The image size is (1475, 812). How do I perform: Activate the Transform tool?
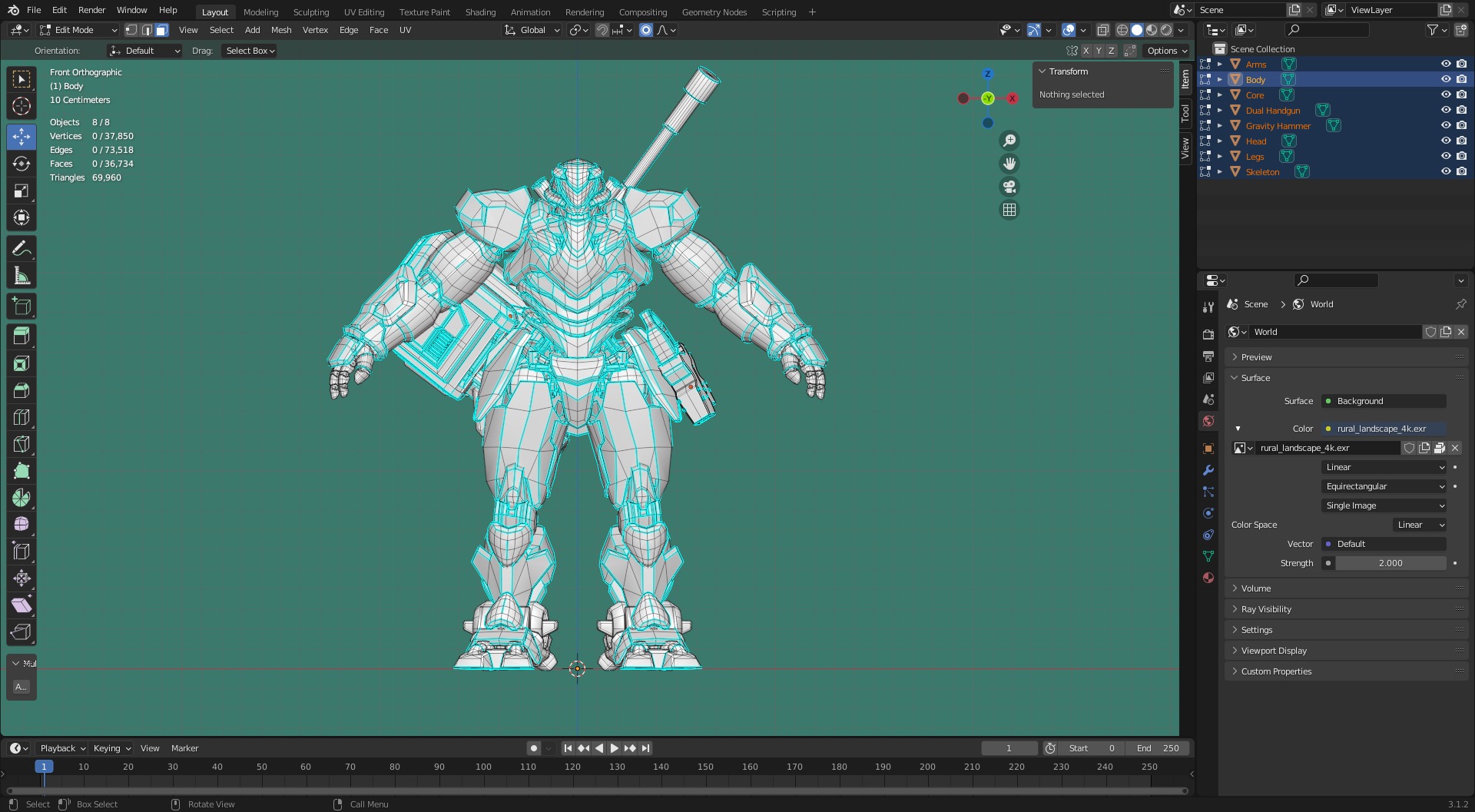coord(22,217)
